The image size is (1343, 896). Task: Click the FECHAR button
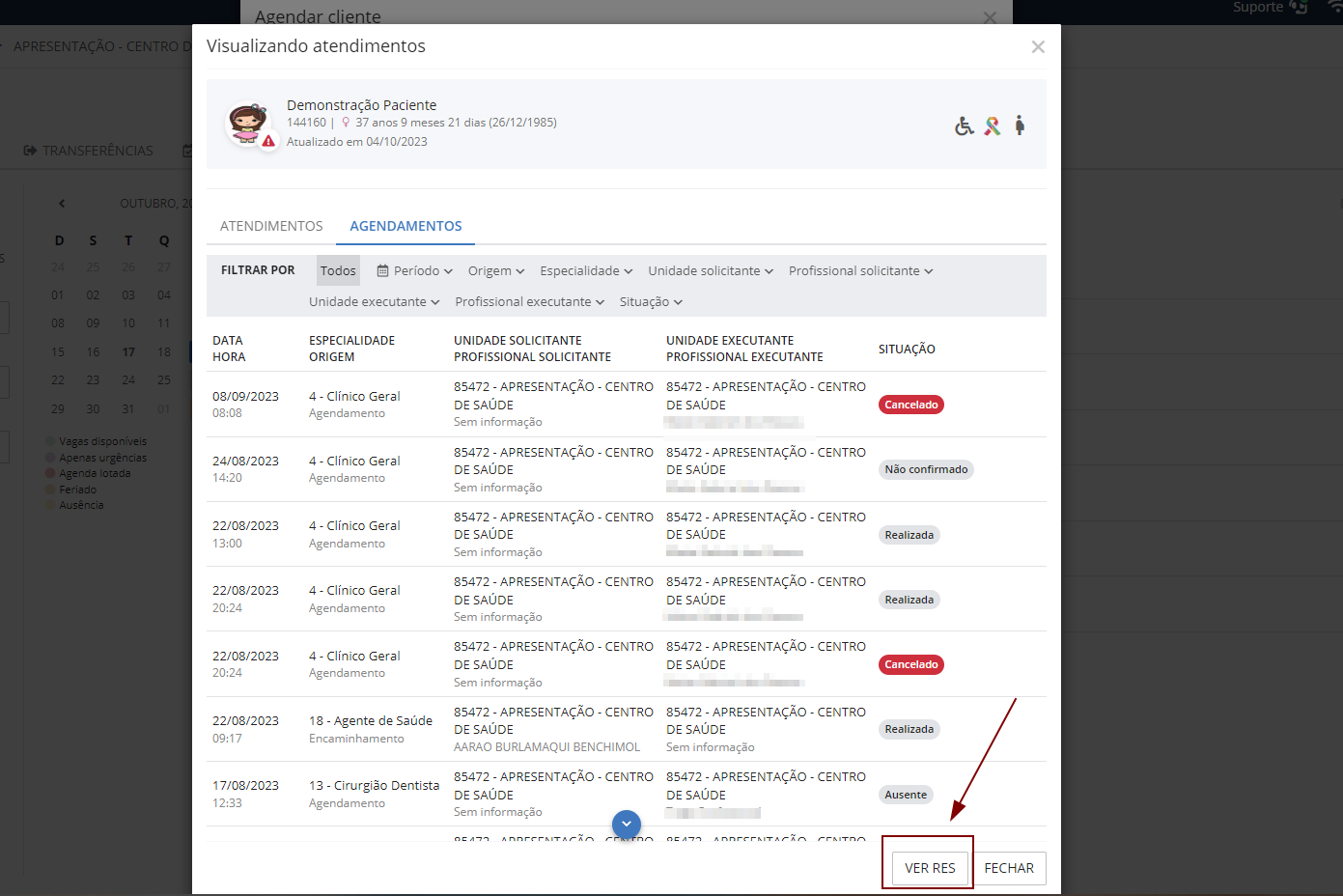tap(1009, 868)
